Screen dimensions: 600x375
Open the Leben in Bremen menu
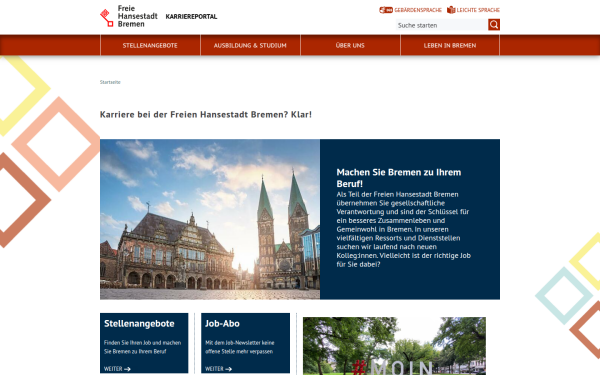(x=450, y=45)
